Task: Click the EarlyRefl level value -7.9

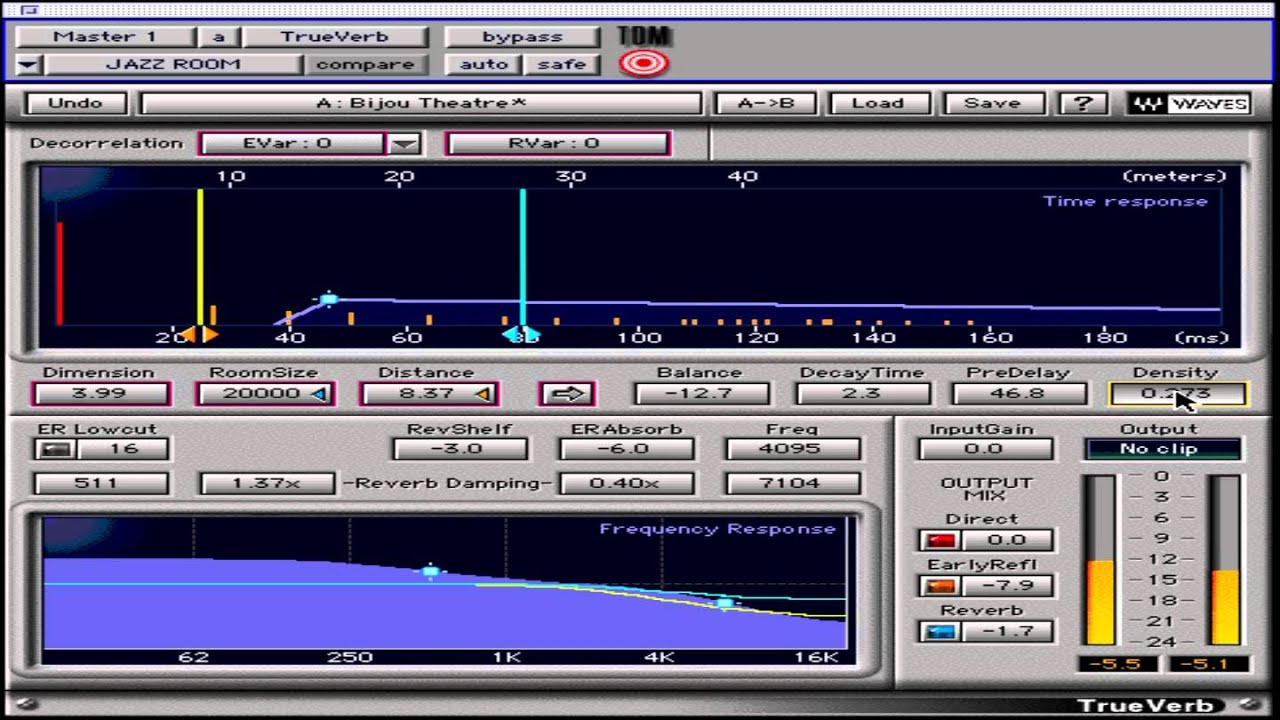Action: [x=1006, y=586]
